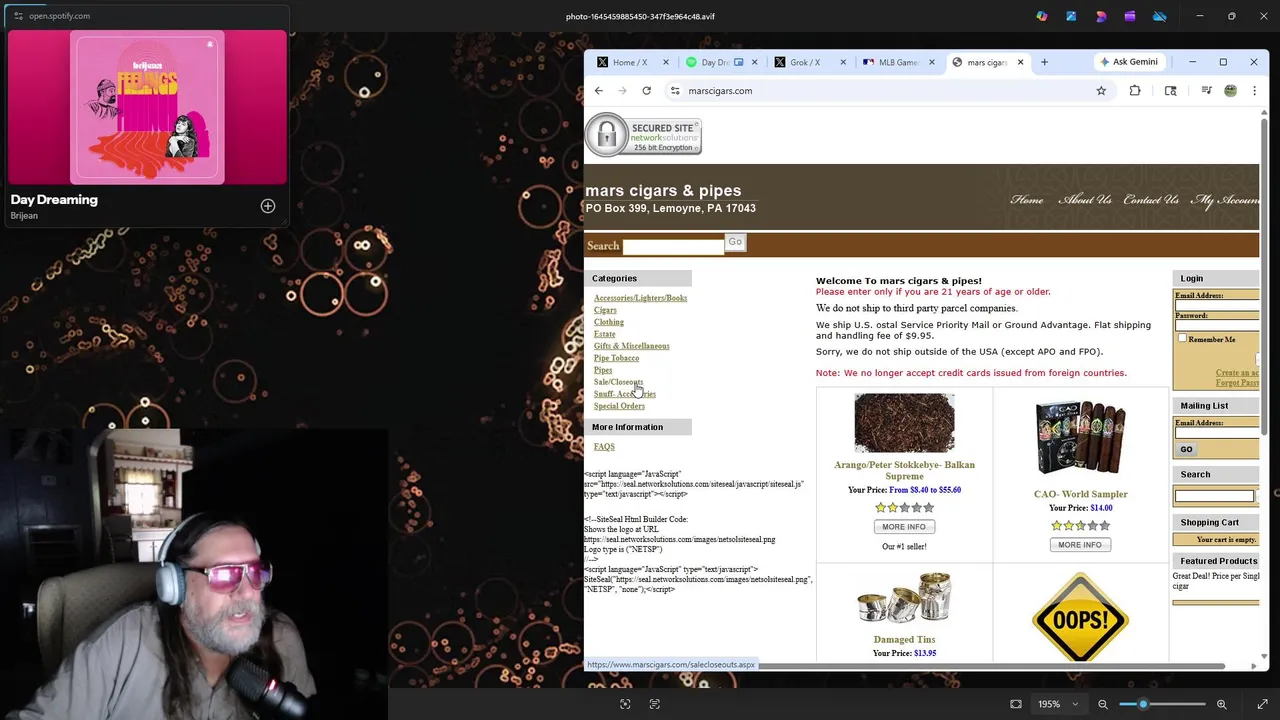Open a new Chrome tab with plus
The height and width of the screenshot is (720, 1280).
(x=1044, y=62)
